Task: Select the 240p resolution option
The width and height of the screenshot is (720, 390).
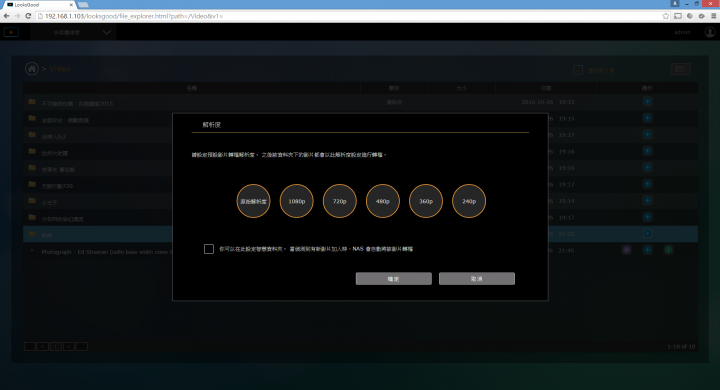Action: click(x=469, y=201)
